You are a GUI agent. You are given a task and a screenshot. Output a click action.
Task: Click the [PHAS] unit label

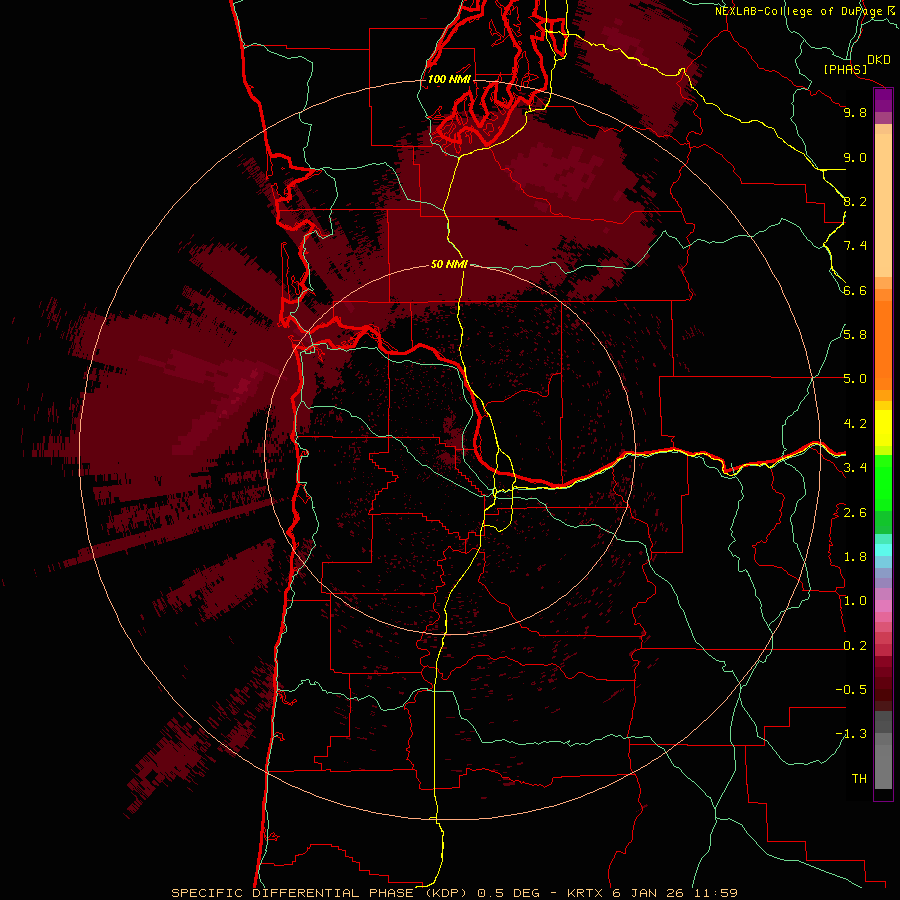point(845,69)
